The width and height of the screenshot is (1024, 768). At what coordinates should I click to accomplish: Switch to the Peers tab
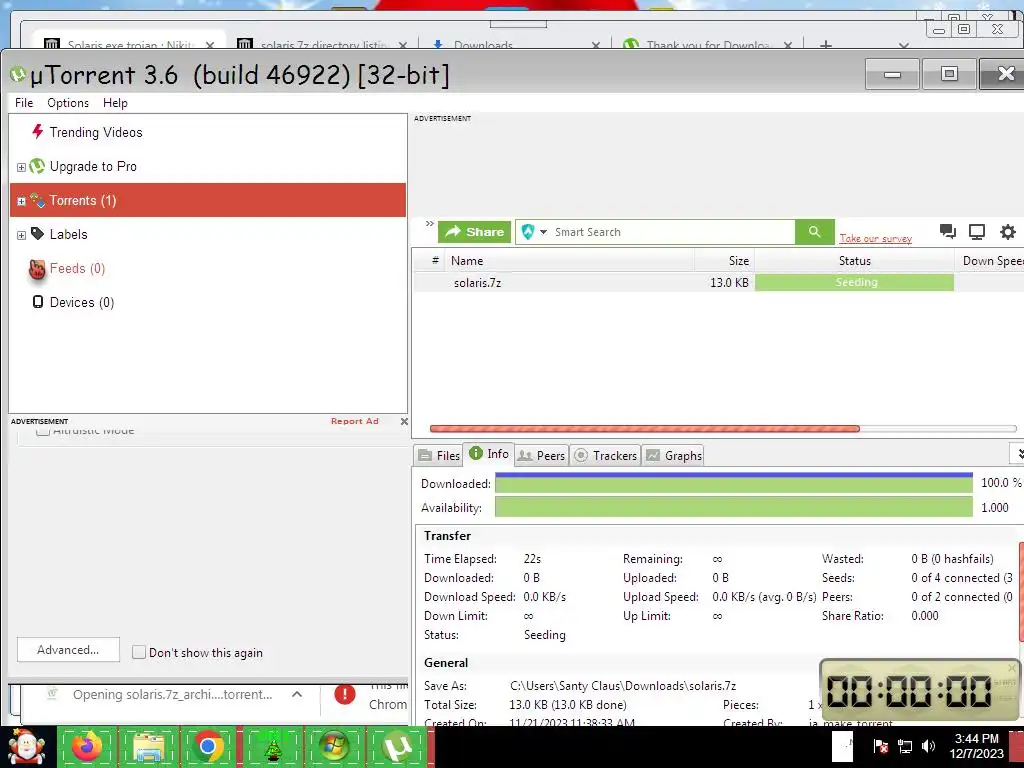pos(541,455)
